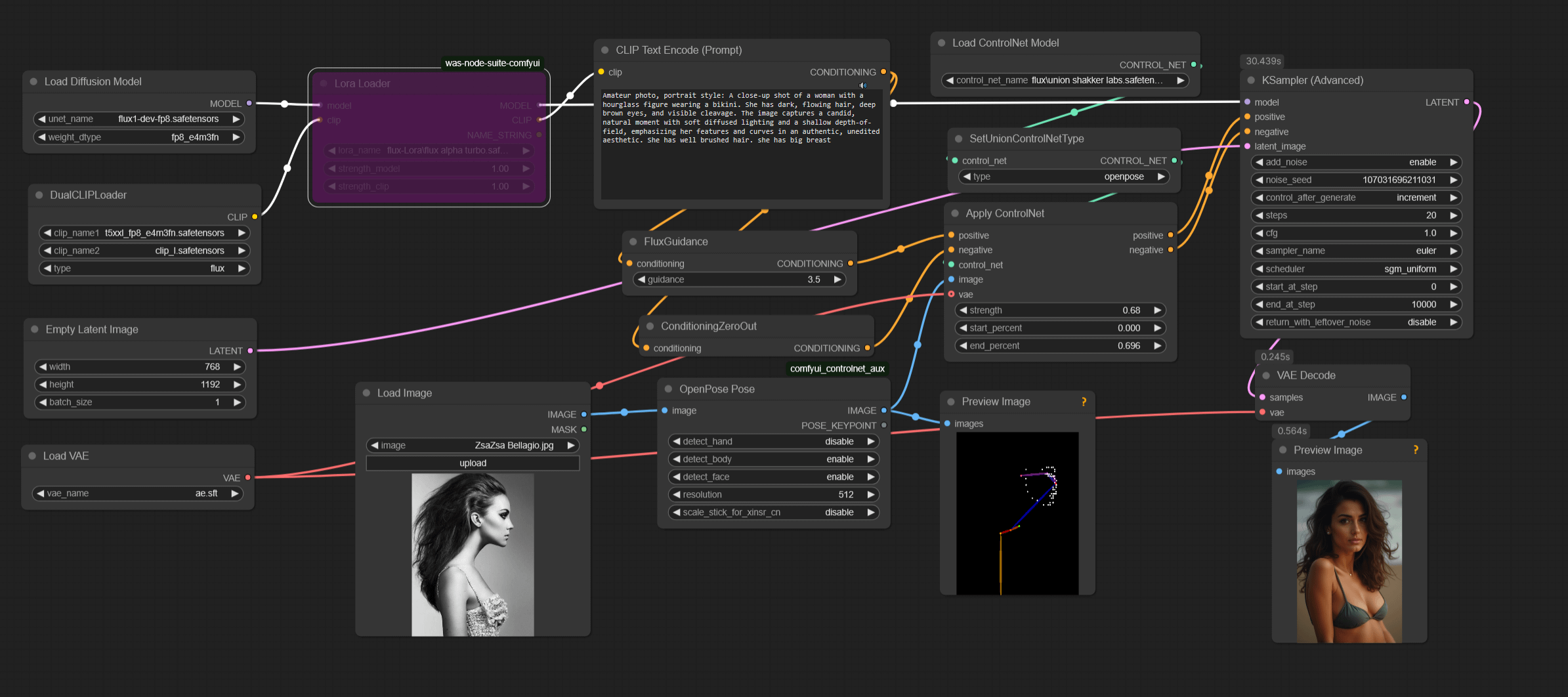The image size is (1568, 697).
Task: Collapse the VAE Decode node dot
Action: tap(1266, 376)
